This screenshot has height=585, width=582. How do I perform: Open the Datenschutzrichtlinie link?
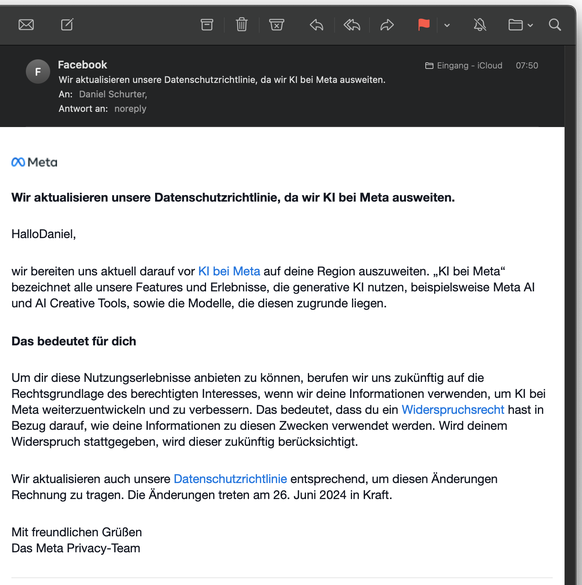(x=230, y=479)
